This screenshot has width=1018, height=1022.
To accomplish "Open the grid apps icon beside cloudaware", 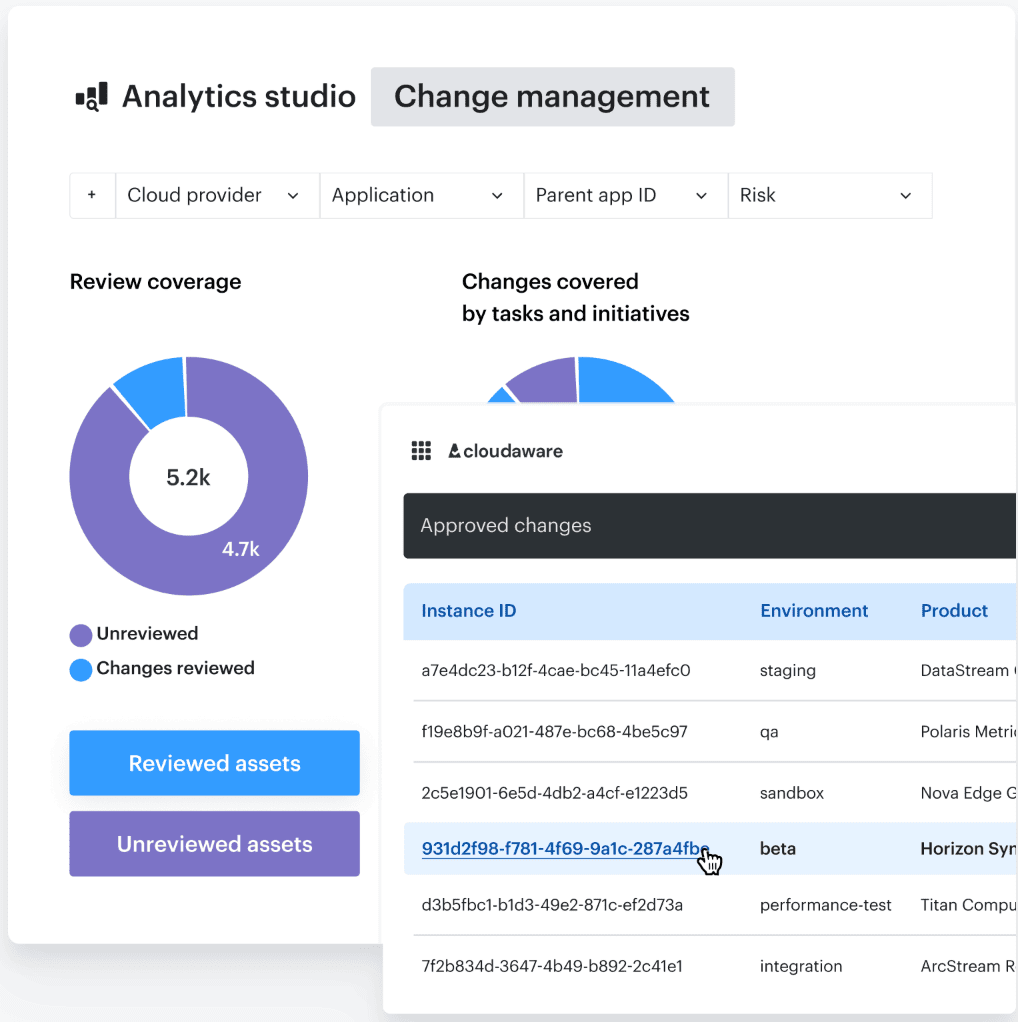I will (x=422, y=450).
